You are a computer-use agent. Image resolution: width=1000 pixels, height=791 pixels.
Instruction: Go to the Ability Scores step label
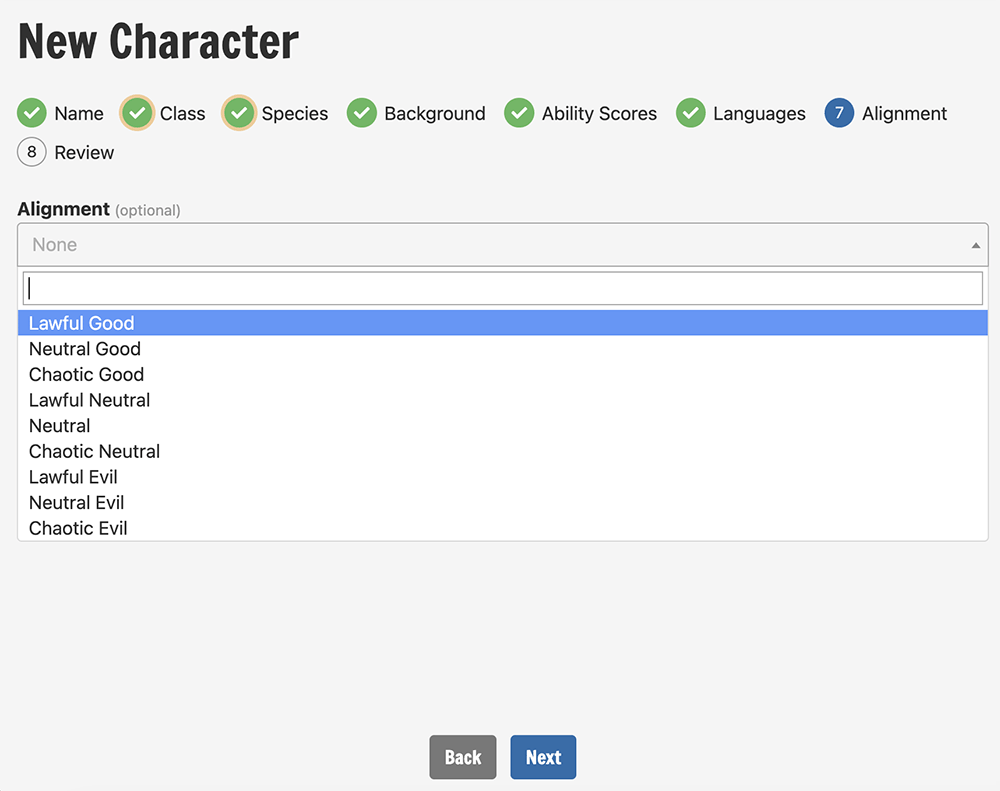tap(599, 114)
